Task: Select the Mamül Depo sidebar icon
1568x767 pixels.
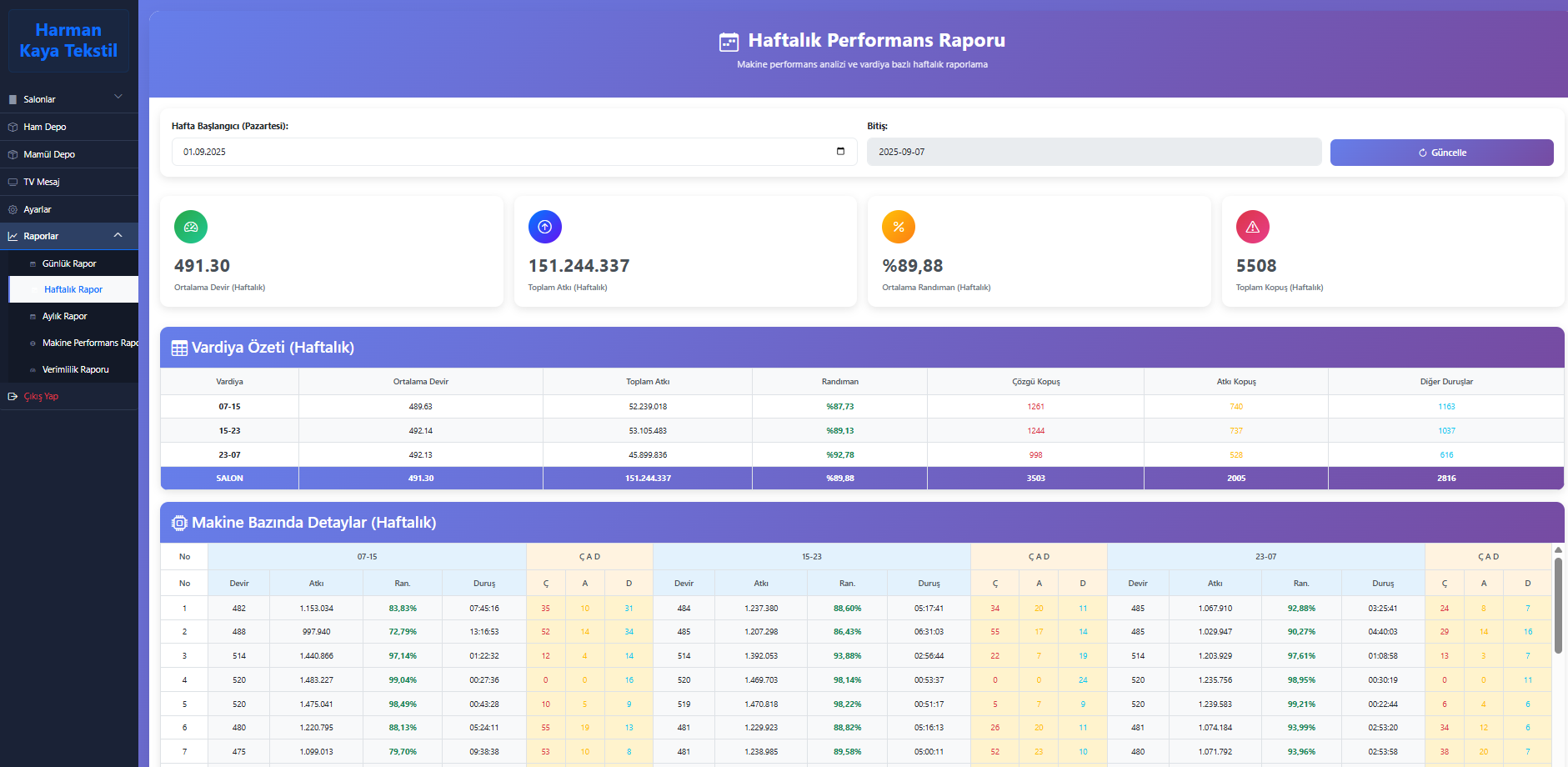Action: pyautogui.click(x=13, y=154)
